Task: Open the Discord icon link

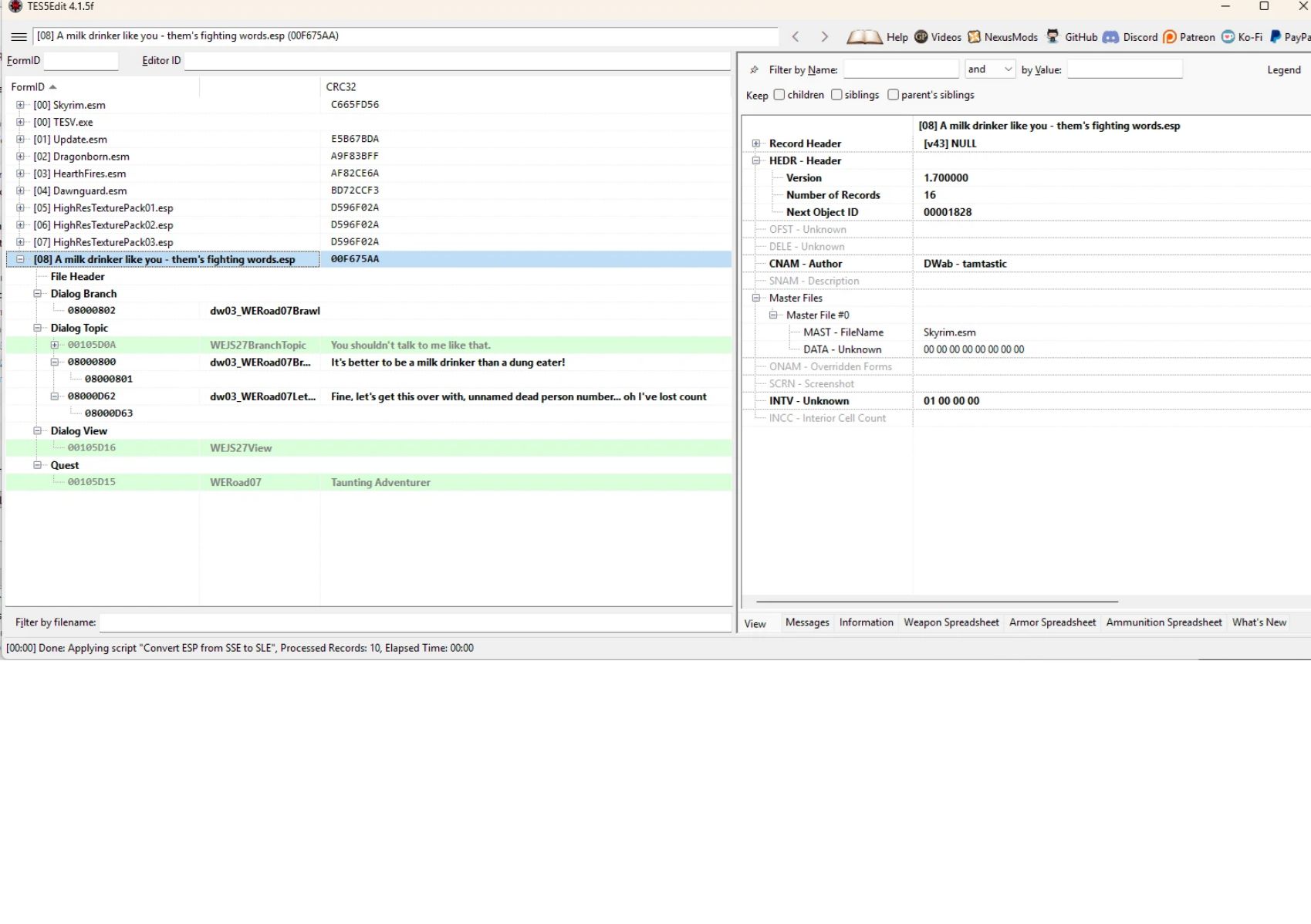Action: 1110,36
